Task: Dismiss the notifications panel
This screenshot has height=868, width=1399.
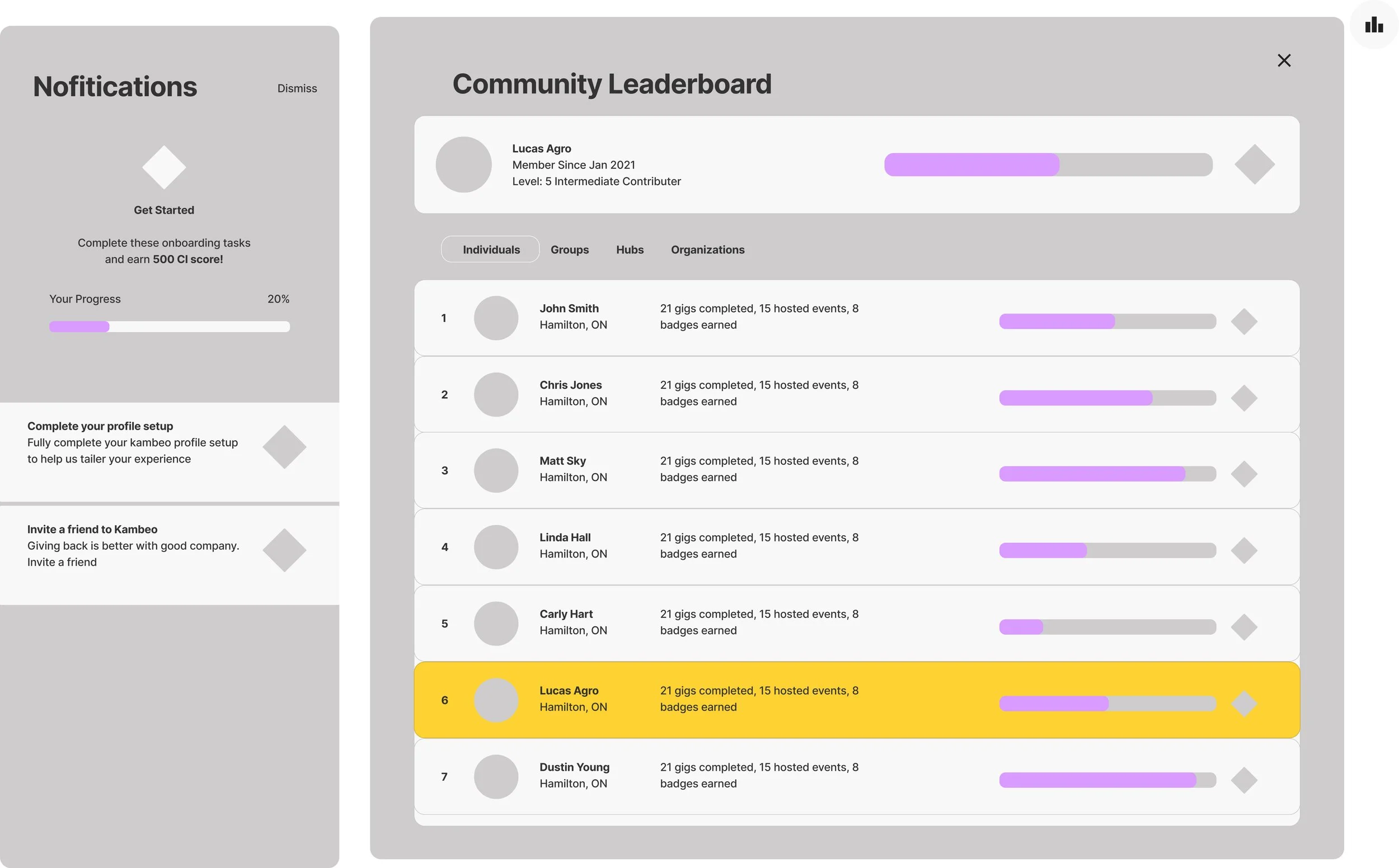Action: (x=297, y=88)
